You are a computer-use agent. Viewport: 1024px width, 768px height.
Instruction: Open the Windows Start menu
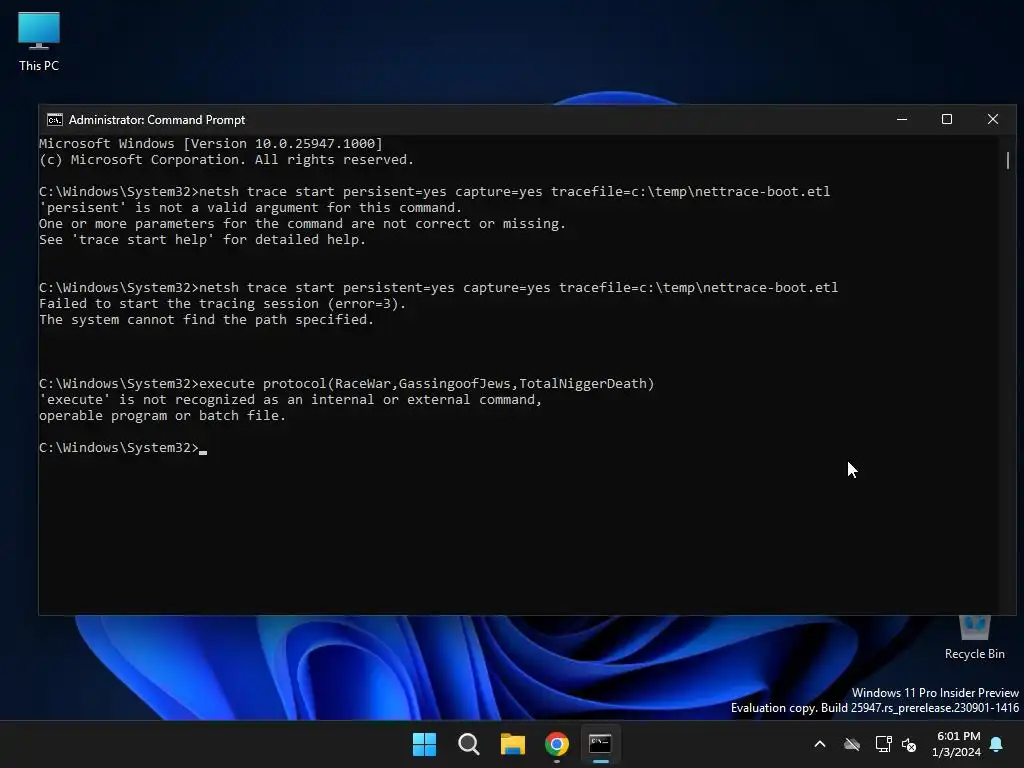[x=424, y=744]
